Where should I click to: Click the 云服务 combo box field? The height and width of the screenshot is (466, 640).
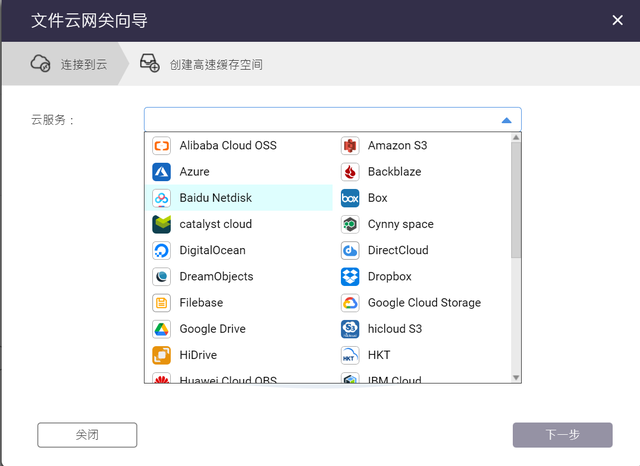333,120
